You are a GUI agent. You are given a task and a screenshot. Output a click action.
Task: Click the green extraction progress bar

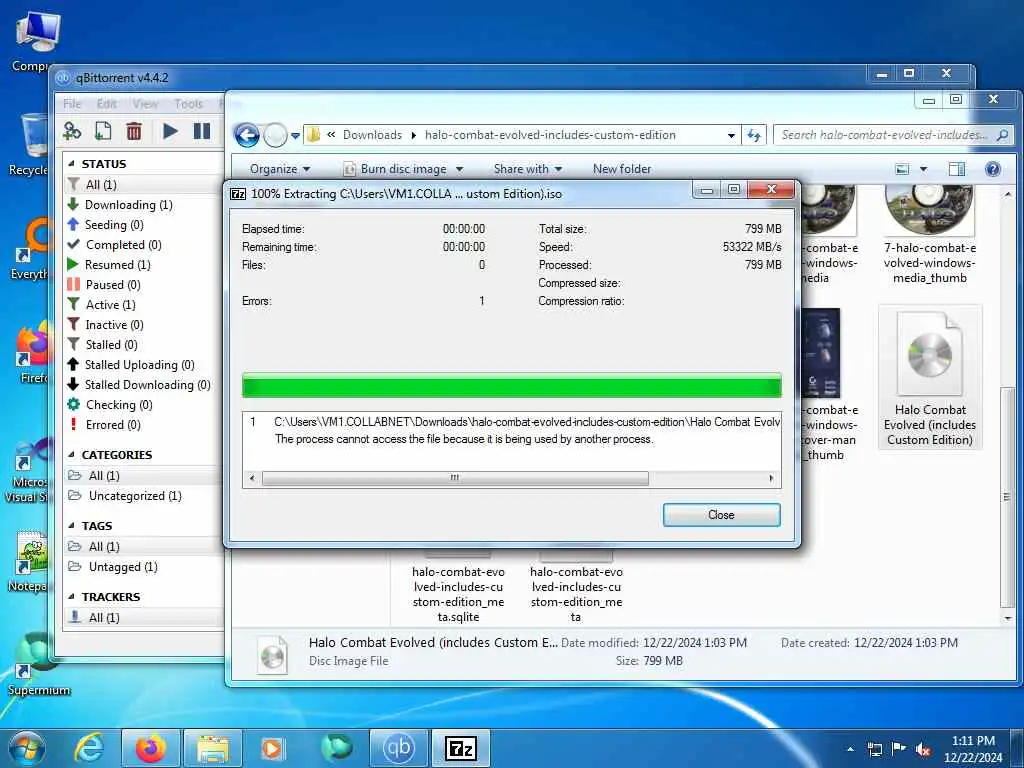click(x=511, y=385)
